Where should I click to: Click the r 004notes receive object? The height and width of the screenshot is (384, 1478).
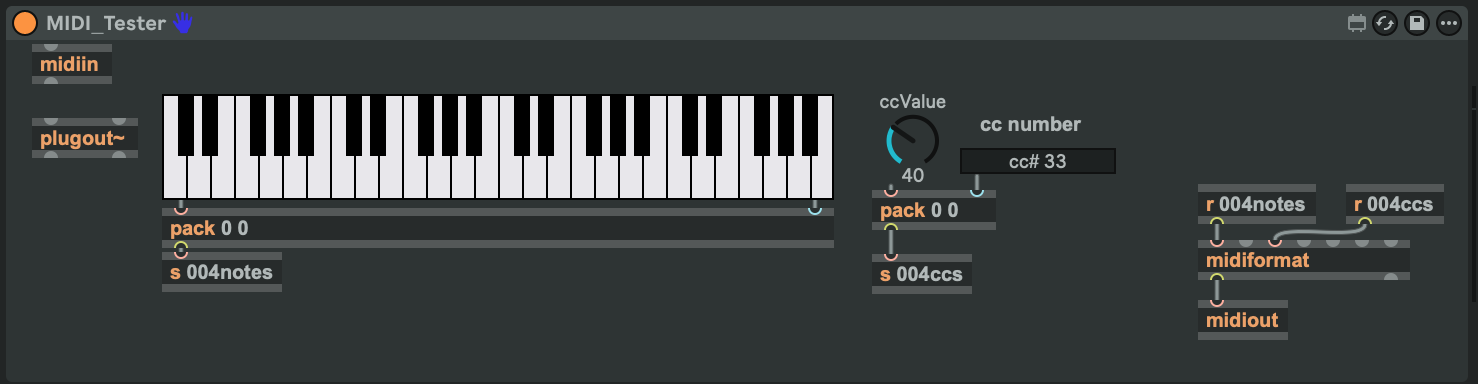point(1257,204)
